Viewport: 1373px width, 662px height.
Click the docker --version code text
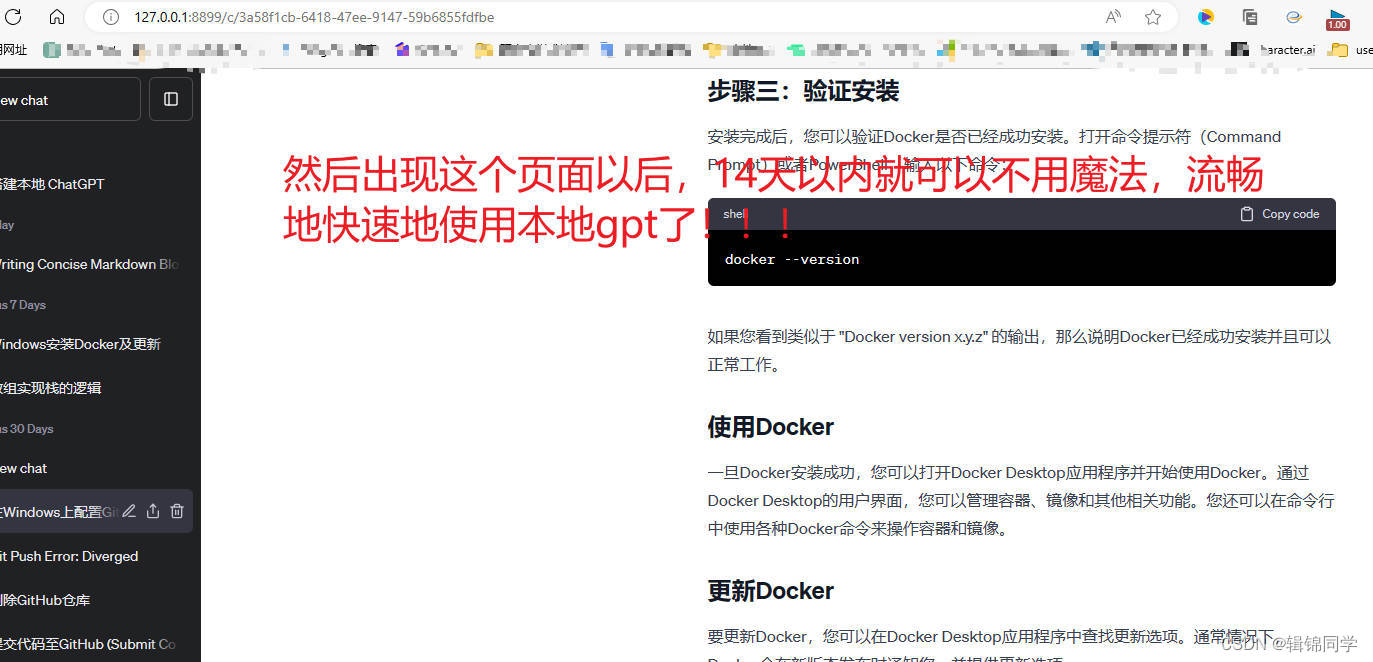792,259
